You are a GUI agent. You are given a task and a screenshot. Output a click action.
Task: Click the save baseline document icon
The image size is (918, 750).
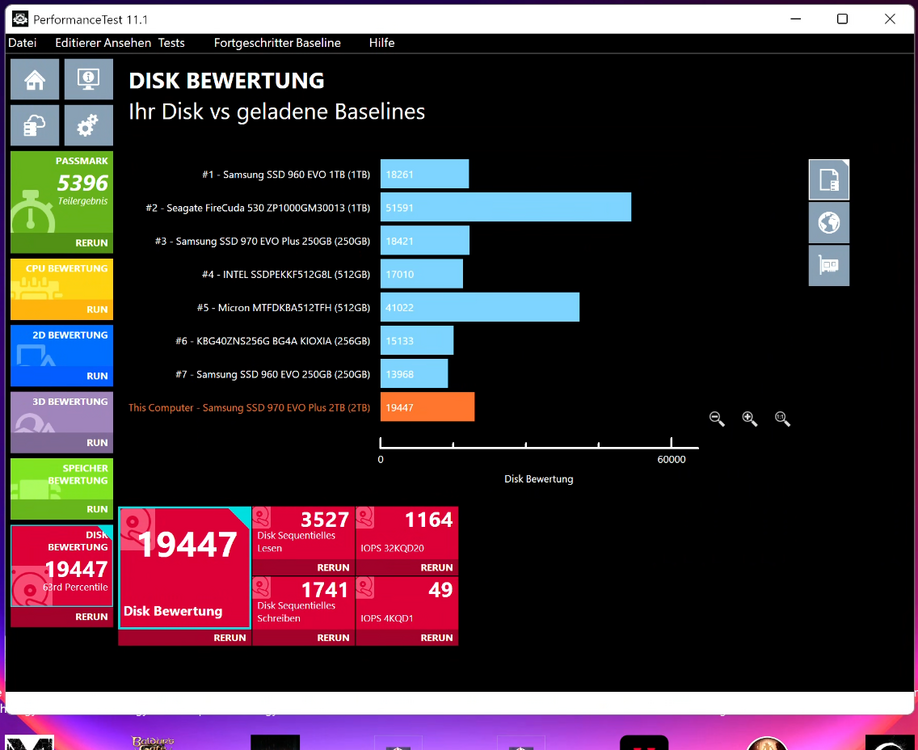pos(829,180)
